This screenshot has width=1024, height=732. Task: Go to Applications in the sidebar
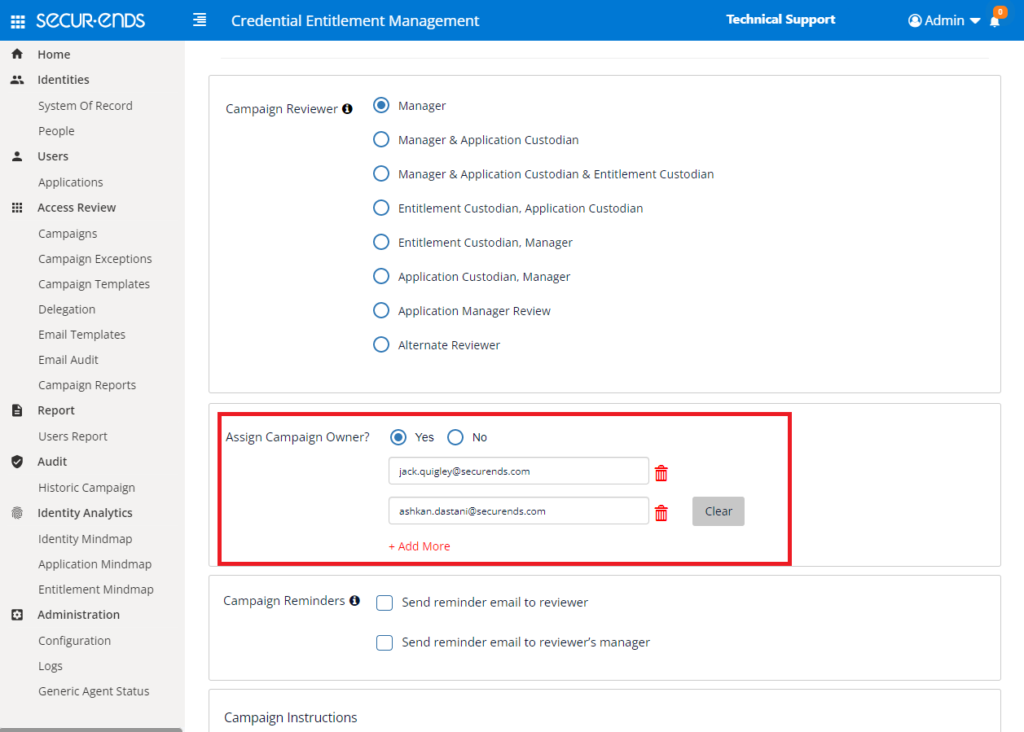click(71, 182)
